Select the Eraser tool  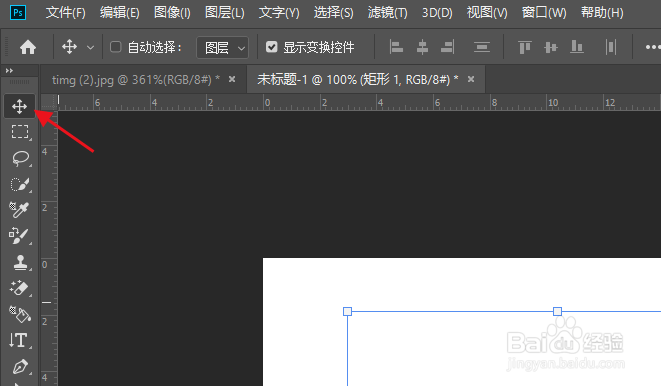click(19, 288)
